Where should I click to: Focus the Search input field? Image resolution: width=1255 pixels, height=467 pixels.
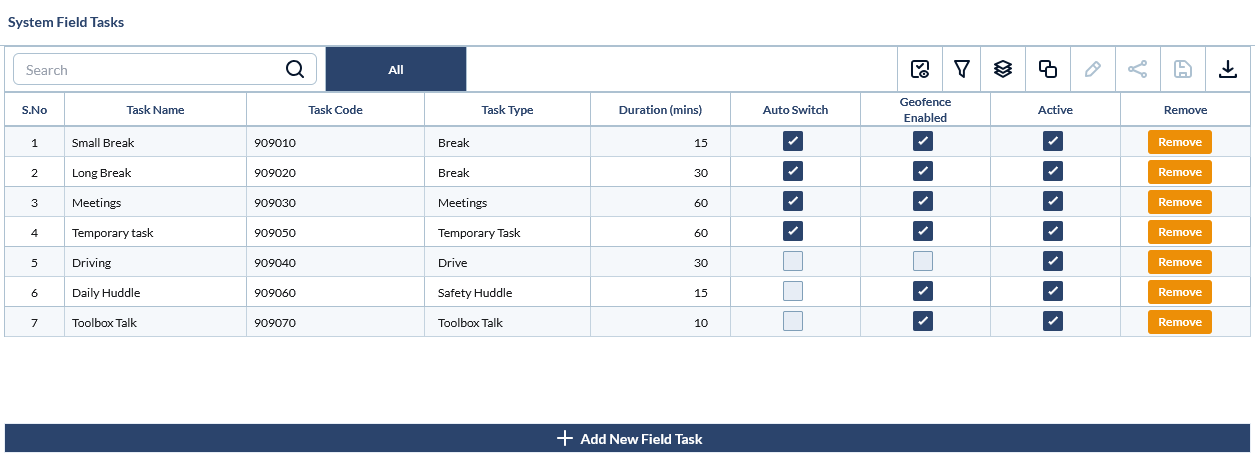click(150, 70)
